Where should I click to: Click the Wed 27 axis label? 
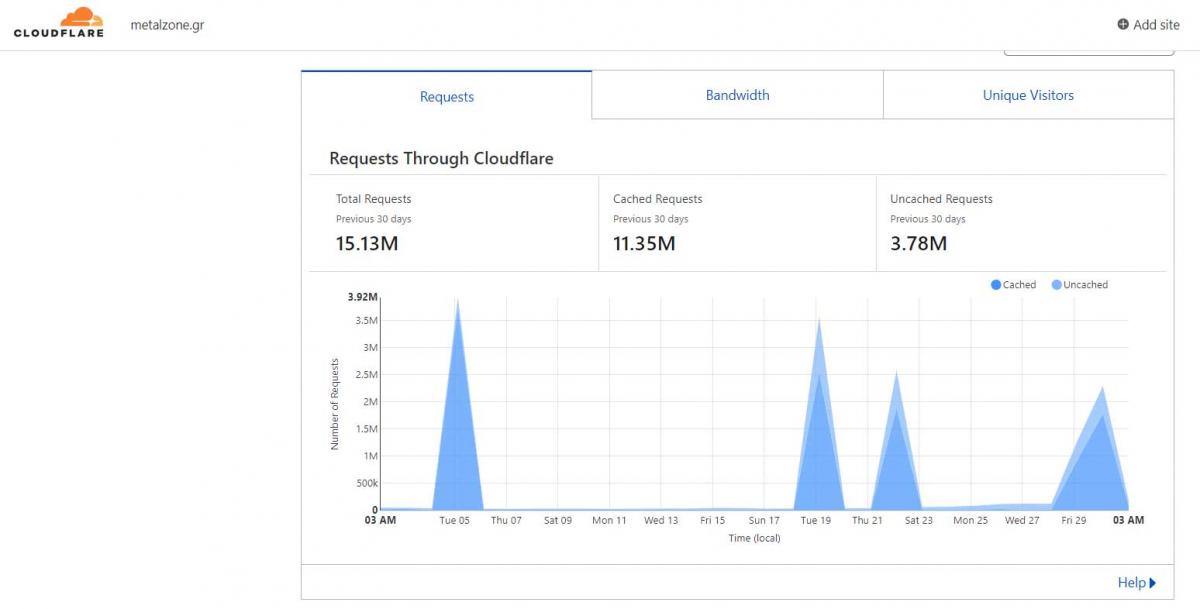1022,520
